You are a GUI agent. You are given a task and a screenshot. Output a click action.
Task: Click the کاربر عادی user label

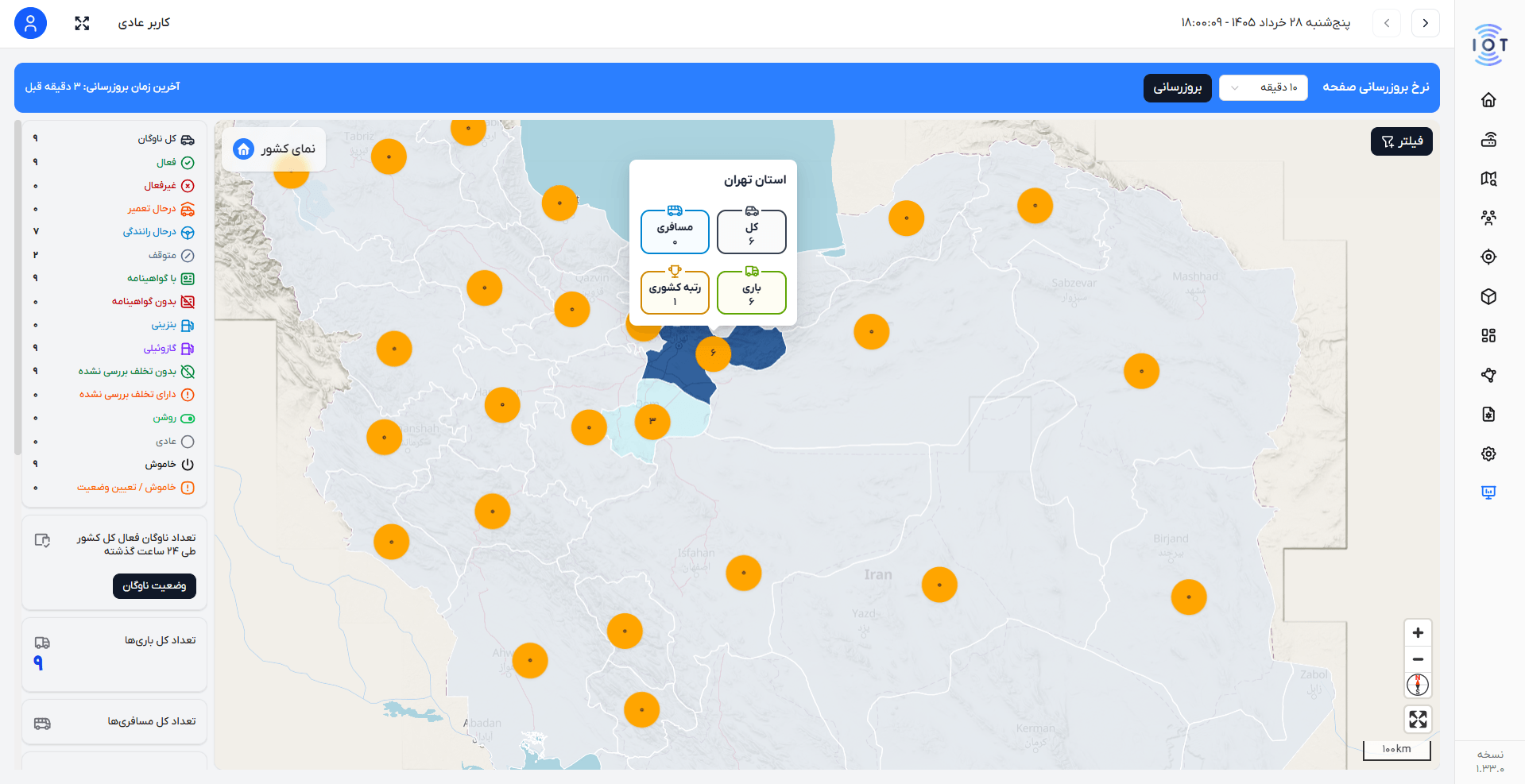pos(144,23)
